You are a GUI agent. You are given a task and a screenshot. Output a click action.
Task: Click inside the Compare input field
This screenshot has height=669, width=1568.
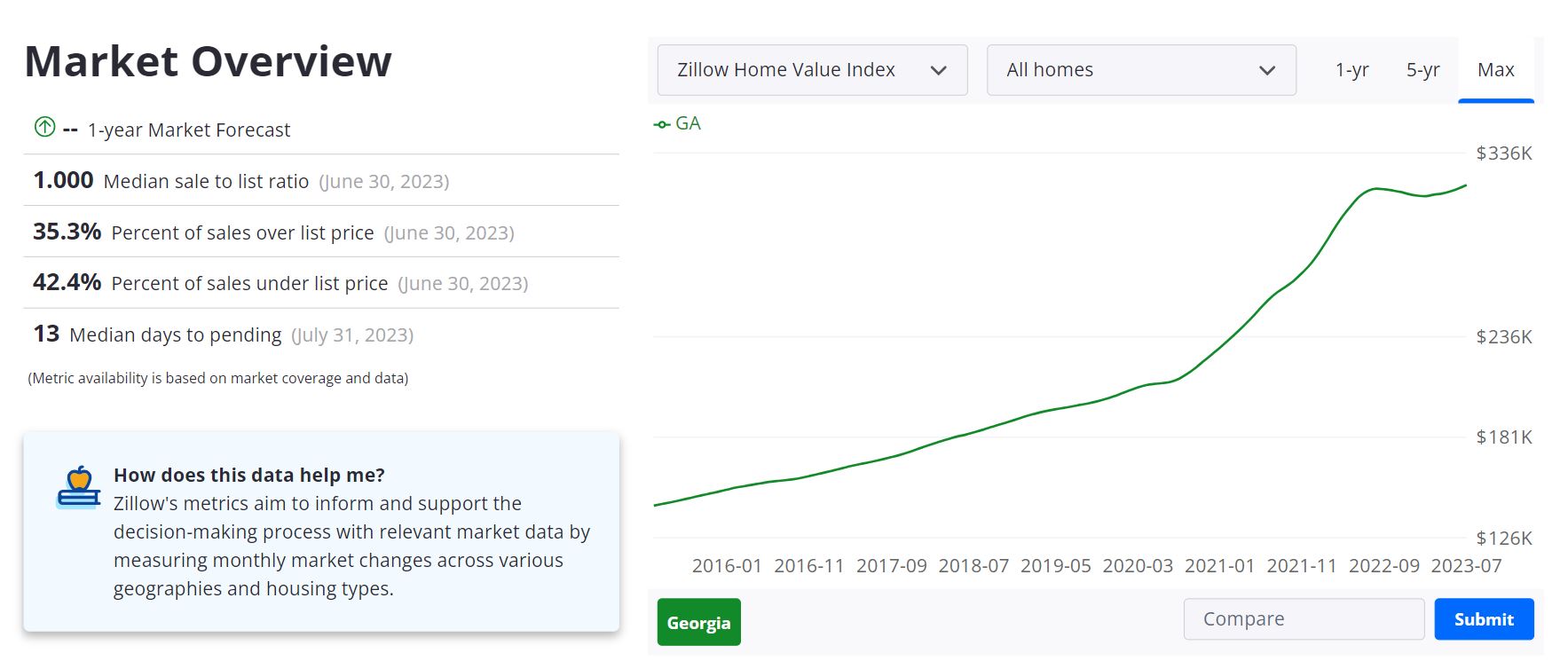[1303, 618]
